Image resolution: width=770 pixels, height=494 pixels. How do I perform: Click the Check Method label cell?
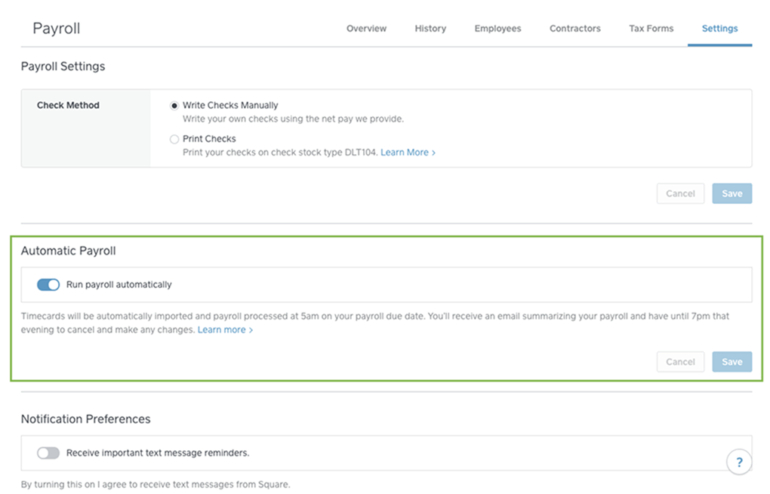(68, 105)
